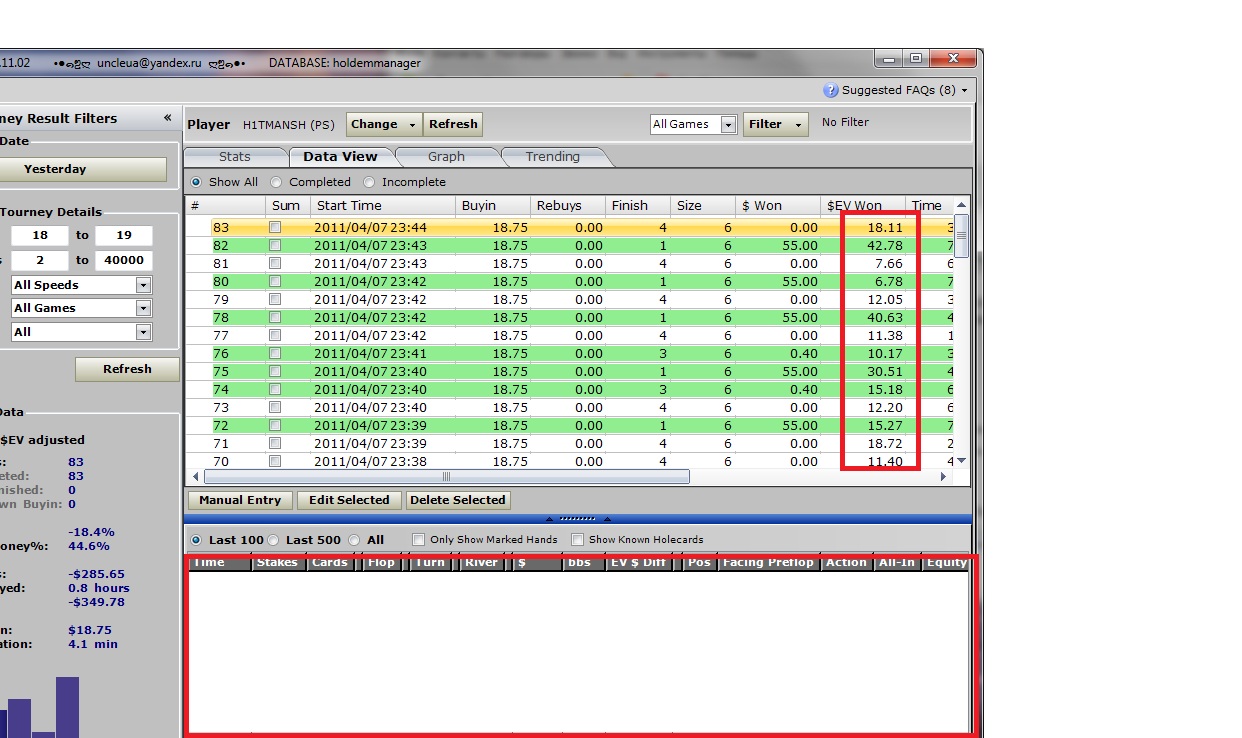
Task: Collapse the Tourney Result Filters panel
Action: pyautogui.click(x=167, y=118)
